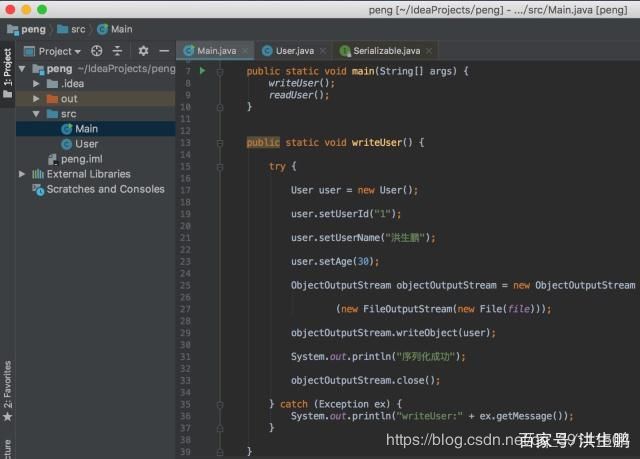The height and width of the screenshot is (459, 640).
Task: Click the orange out folder icon
Action: pyautogui.click(x=52, y=99)
